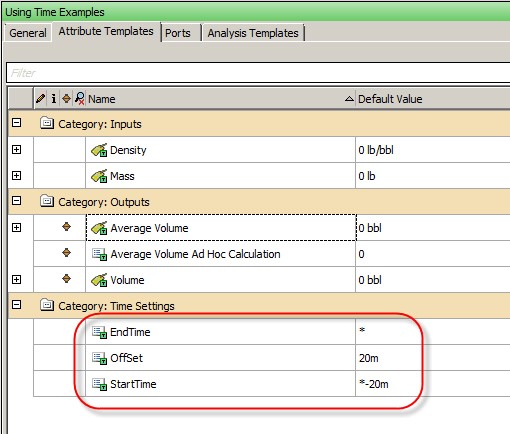Switch to the General tab
Viewport: 510px width, 434px height.
[28, 33]
